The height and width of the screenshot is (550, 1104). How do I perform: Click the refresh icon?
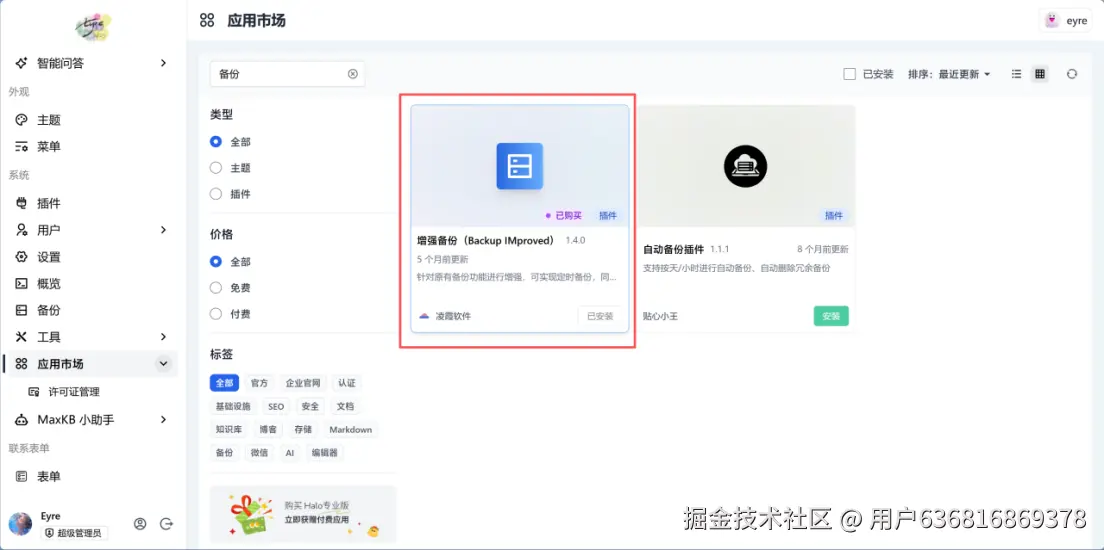1072,74
